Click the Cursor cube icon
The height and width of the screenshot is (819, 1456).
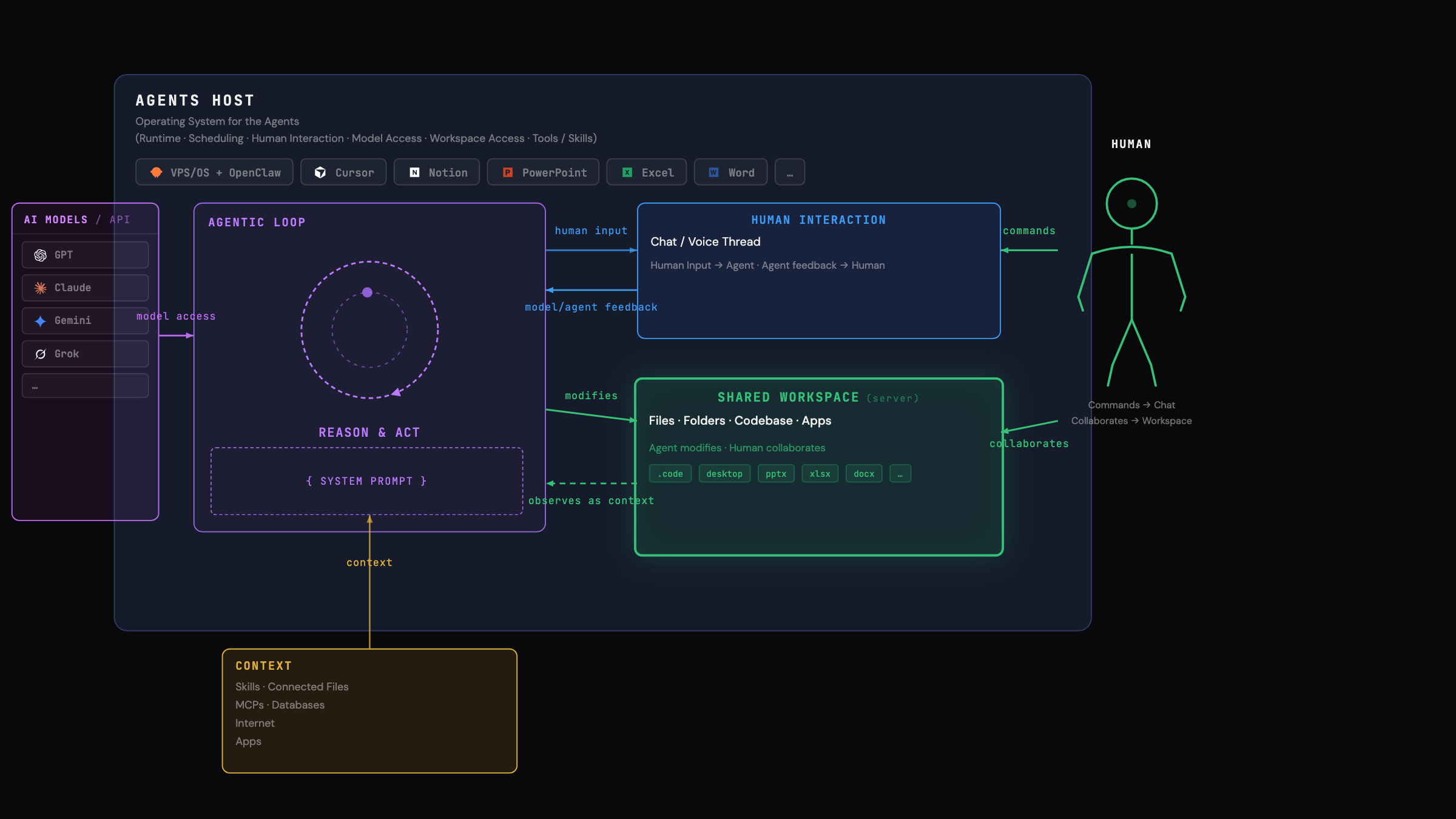click(x=320, y=172)
